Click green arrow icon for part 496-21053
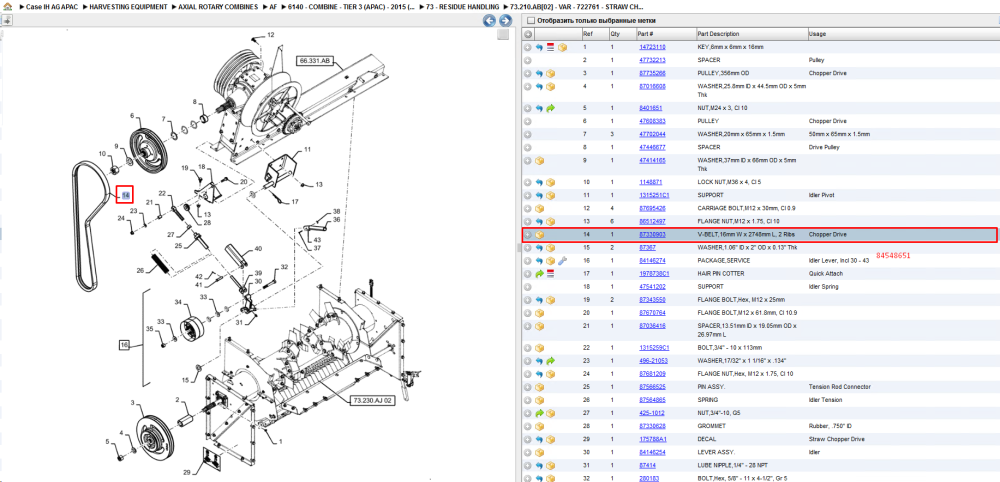 (550, 361)
